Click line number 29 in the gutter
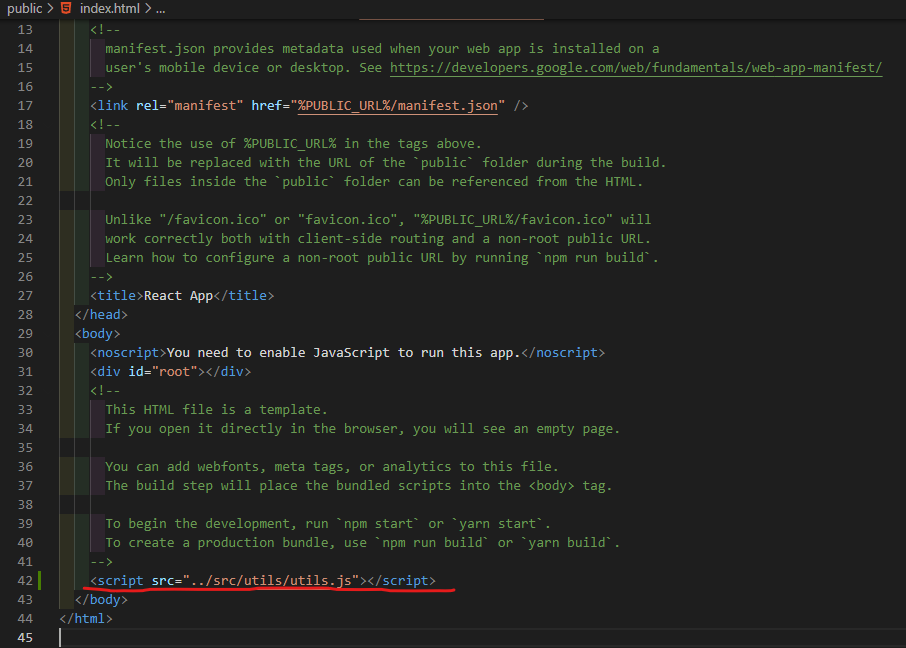The height and width of the screenshot is (648, 906). point(25,334)
